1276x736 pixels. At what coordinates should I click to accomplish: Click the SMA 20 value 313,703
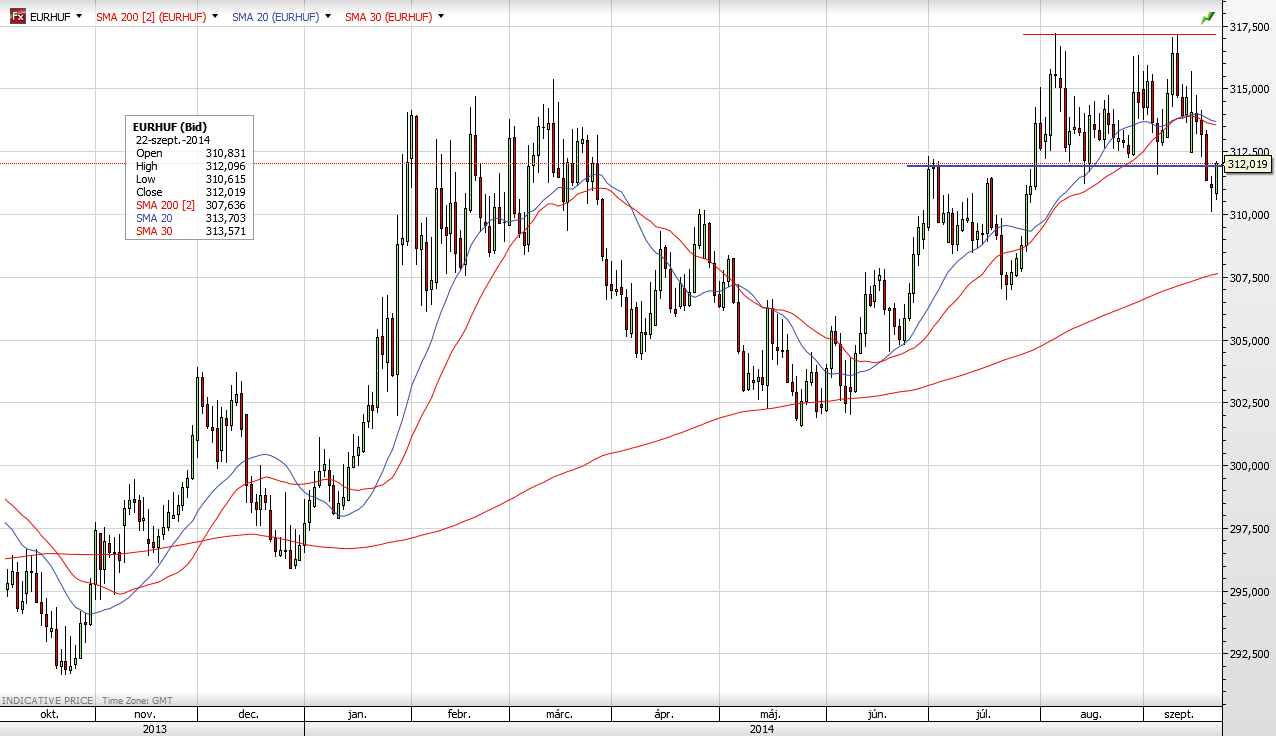(x=225, y=218)
